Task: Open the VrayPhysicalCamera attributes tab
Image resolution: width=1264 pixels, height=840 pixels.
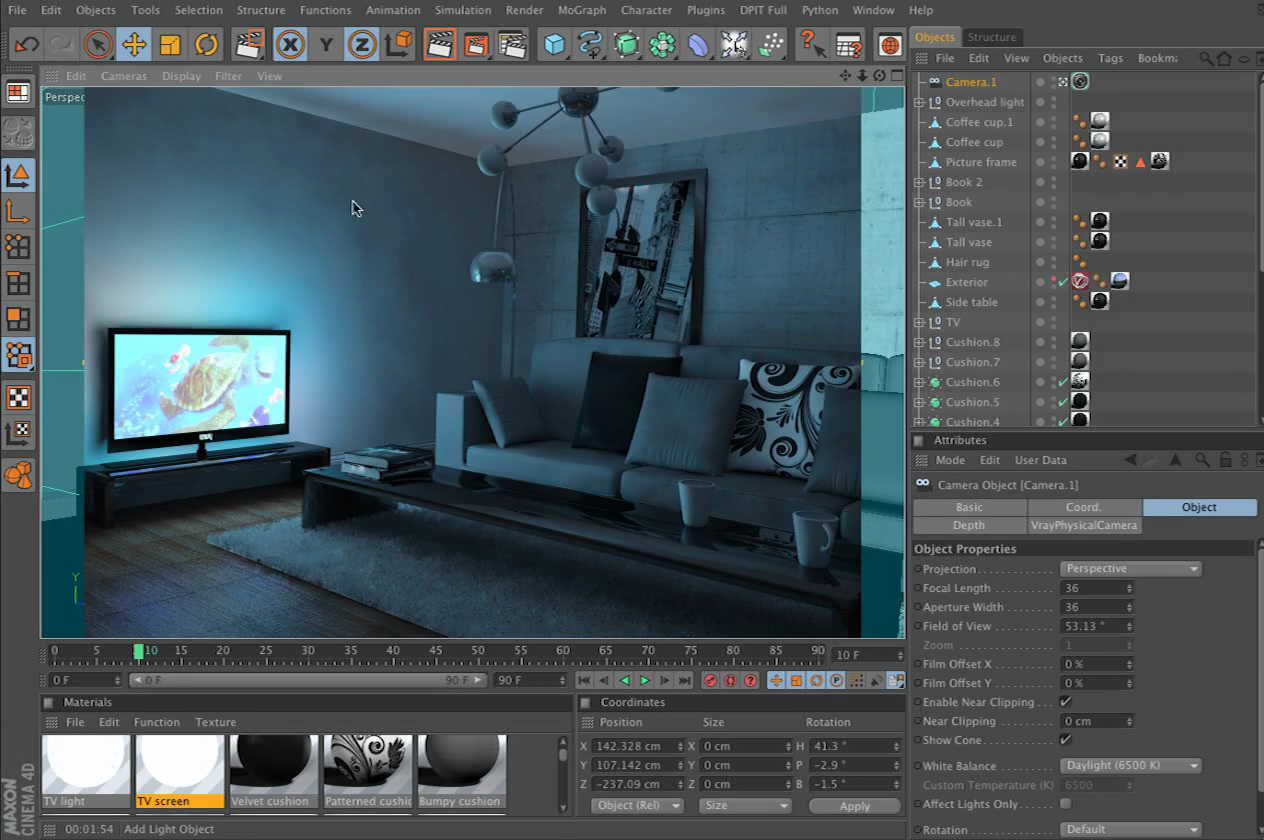Action: (x=1084, y=525)
